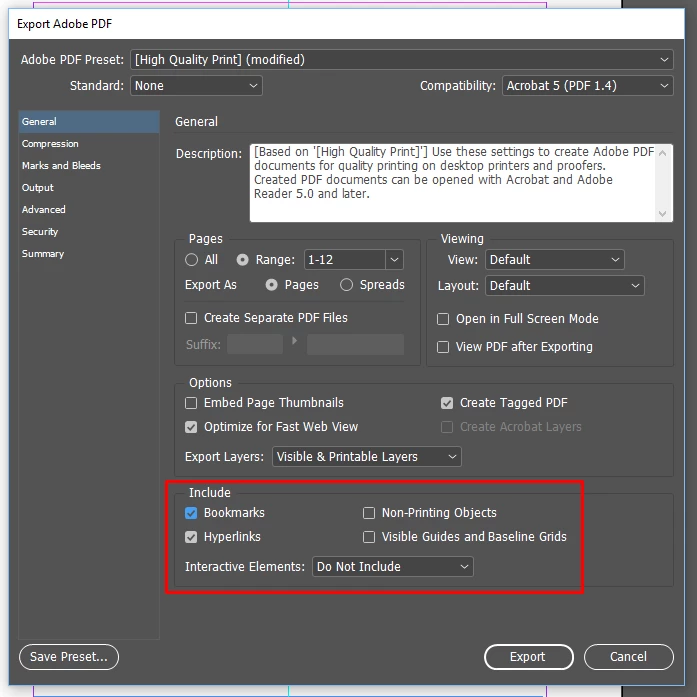Viewport: 697px width, 697px height.
Task: Open the Standard dropdown set to None
Action: pos(196,86)
